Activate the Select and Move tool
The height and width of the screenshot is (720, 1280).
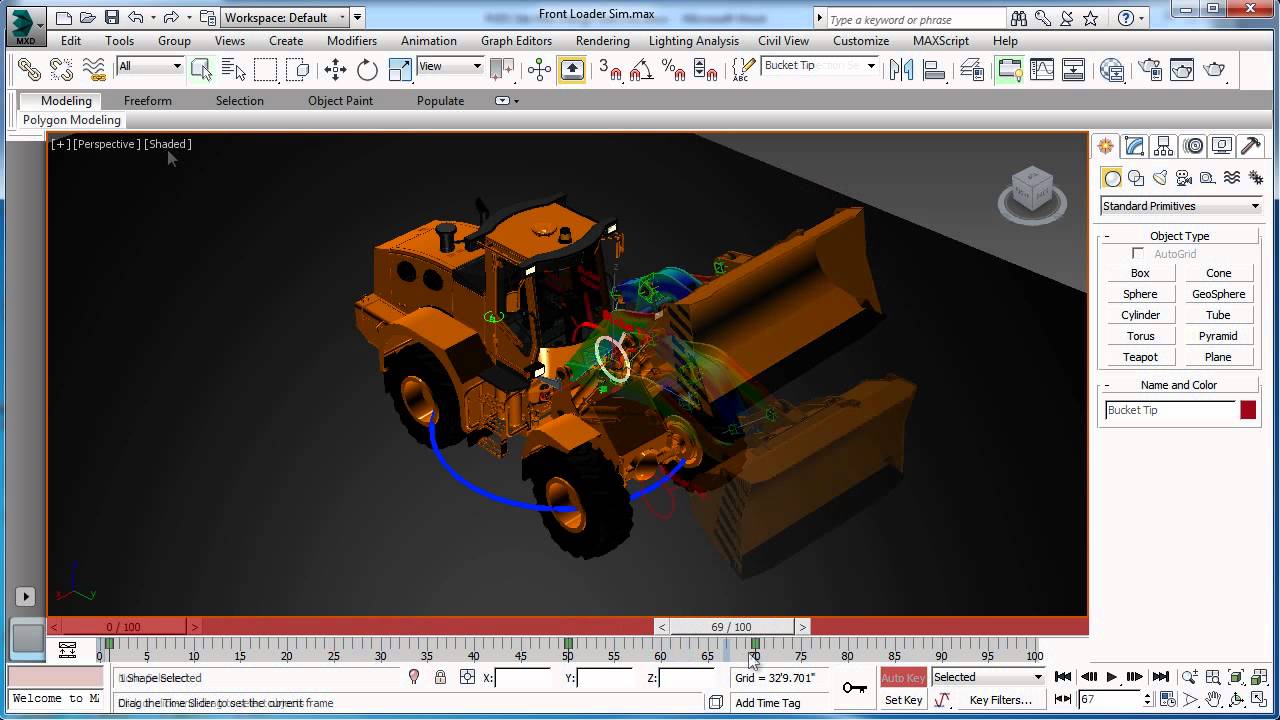[x=335, y=69]
